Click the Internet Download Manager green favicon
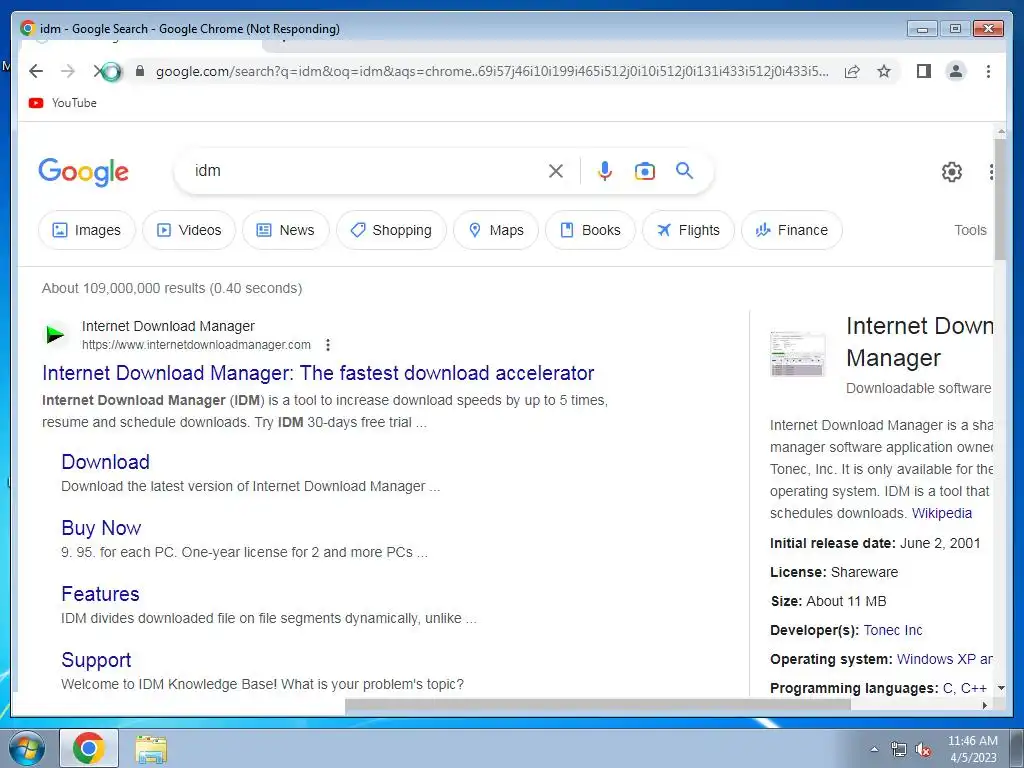Viewport: 1024px width, 768px height. pyautogui.click(x=55, y=335)
